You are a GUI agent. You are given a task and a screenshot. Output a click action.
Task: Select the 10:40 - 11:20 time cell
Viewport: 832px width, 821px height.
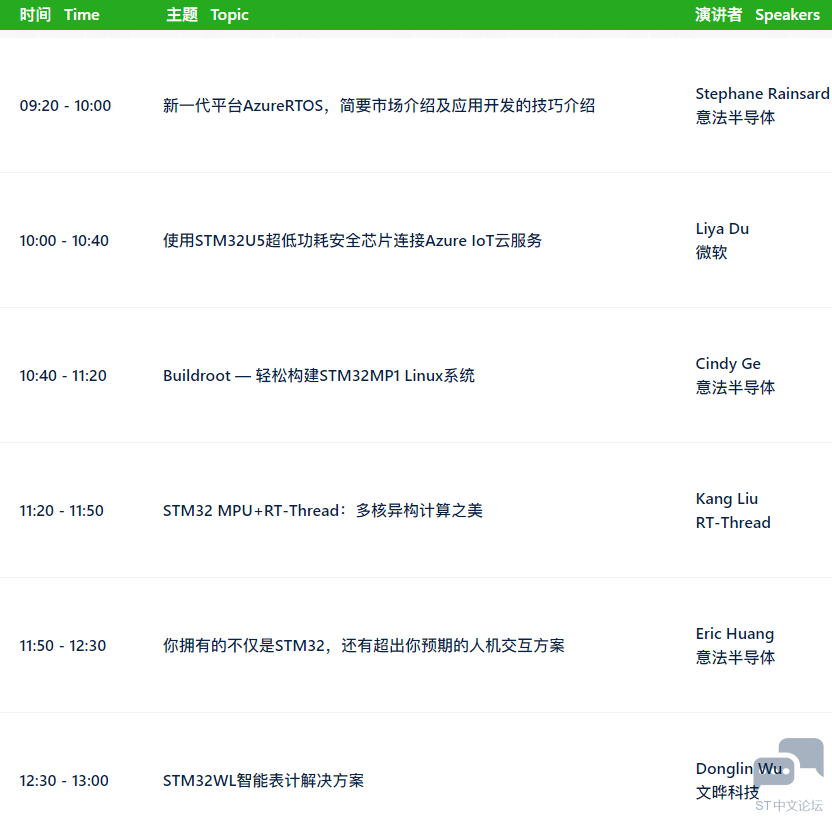pyautogui.click(x=63, y=376)
